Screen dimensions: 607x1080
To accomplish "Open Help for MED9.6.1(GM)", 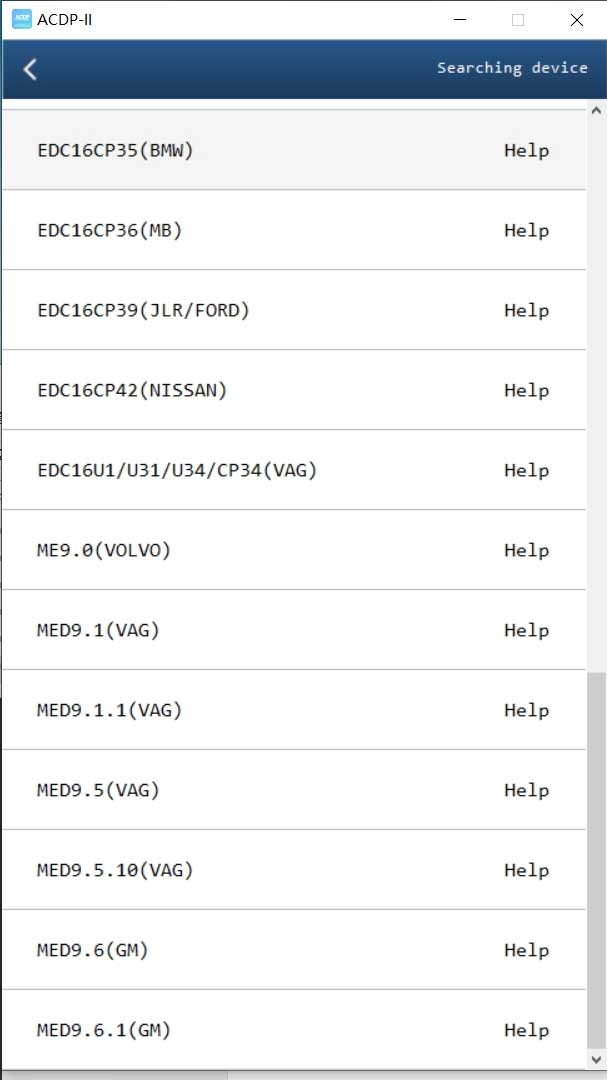I will point(526,1031).
